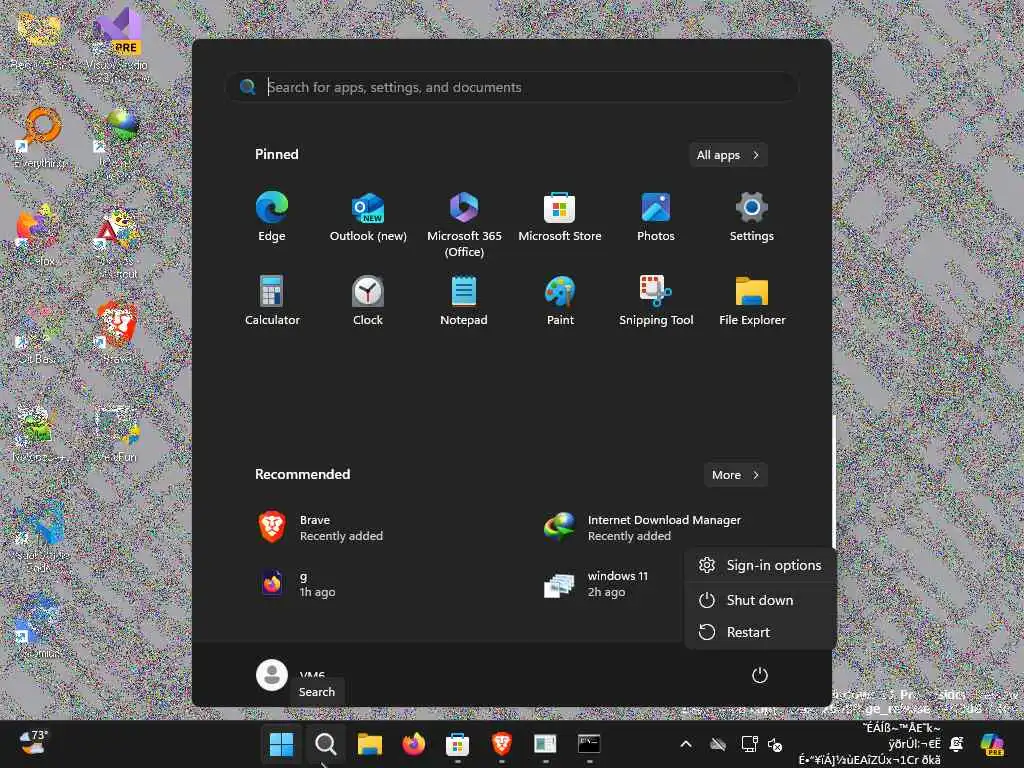Launch the Calculator app

(272, 301)
